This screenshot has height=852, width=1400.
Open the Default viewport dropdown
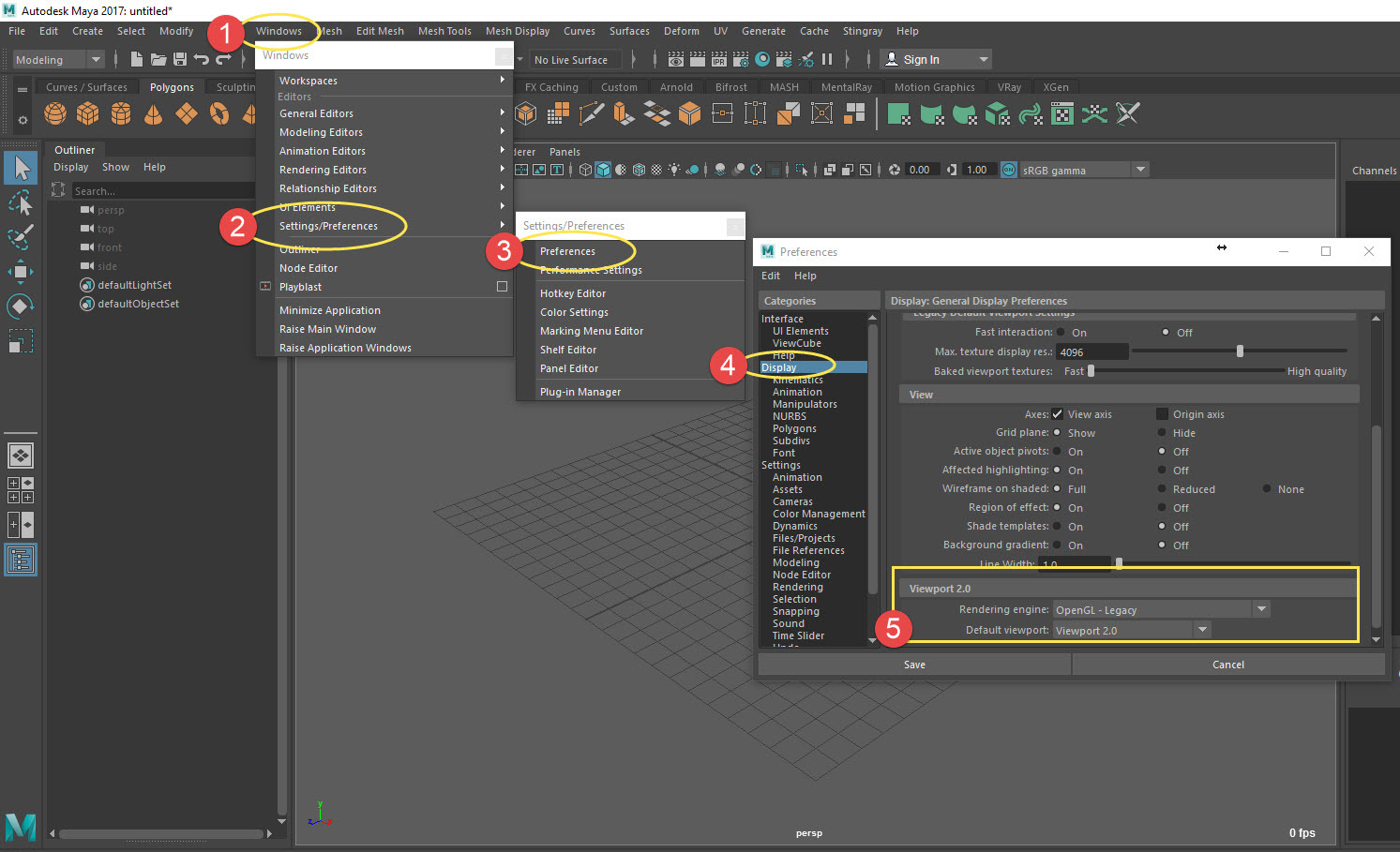click(x=1201, y=629)
